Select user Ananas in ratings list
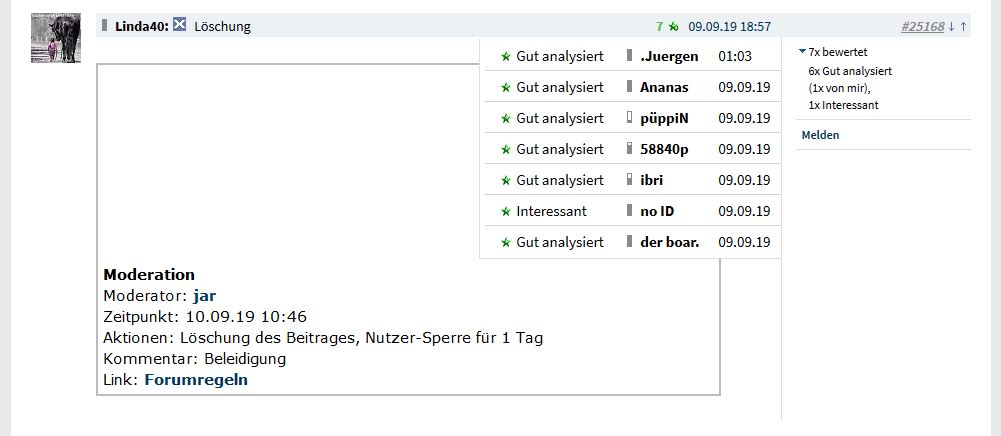The width and height of the screenshot is (1001, 436). coord(664,87)
